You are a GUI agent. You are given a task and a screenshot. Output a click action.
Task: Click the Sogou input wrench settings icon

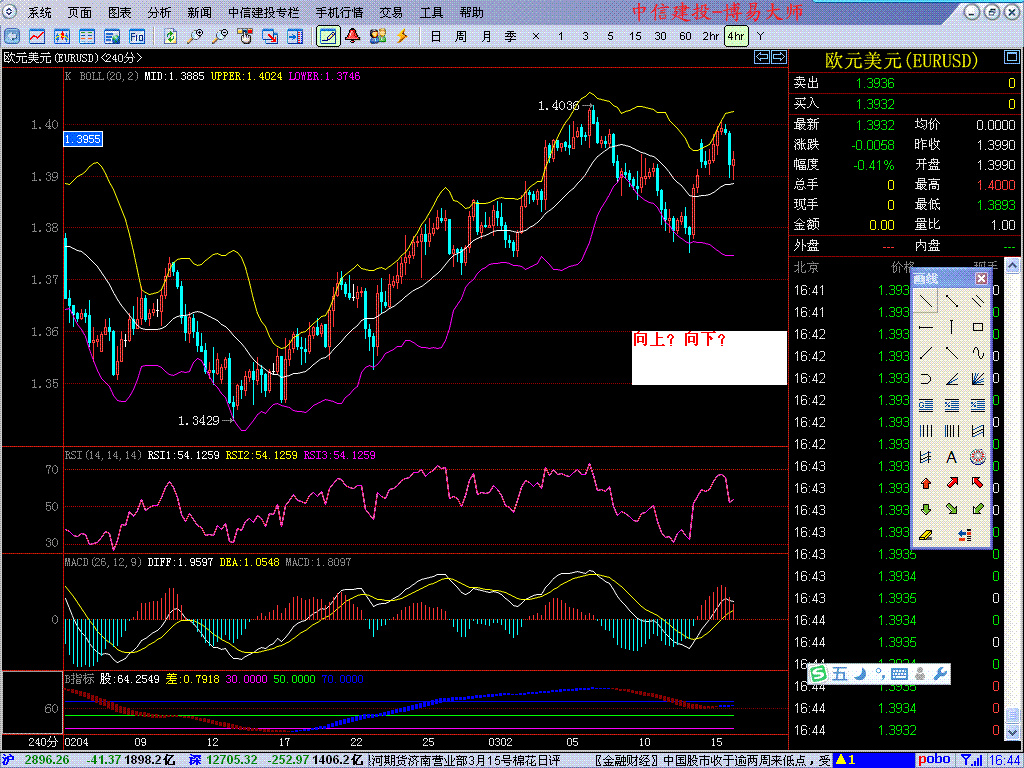coord(940,674)
